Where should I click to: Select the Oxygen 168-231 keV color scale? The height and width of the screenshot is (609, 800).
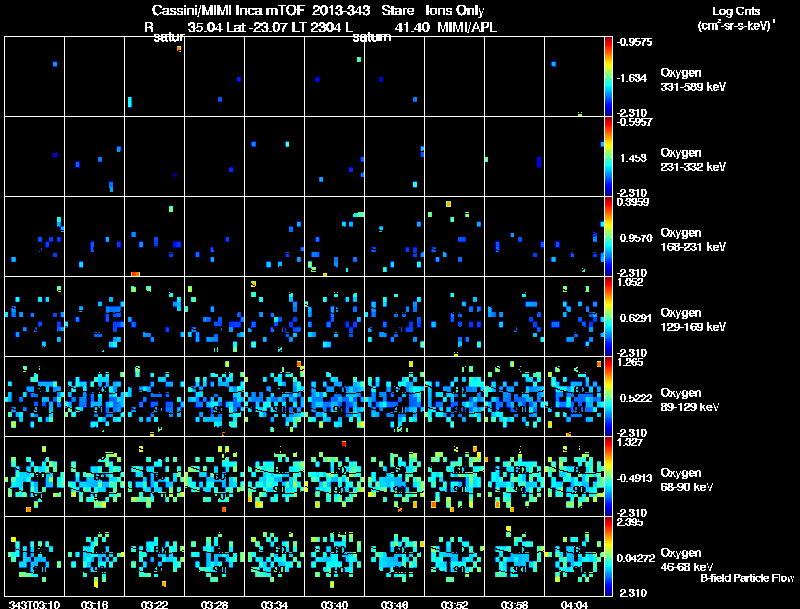coord(609,236)
